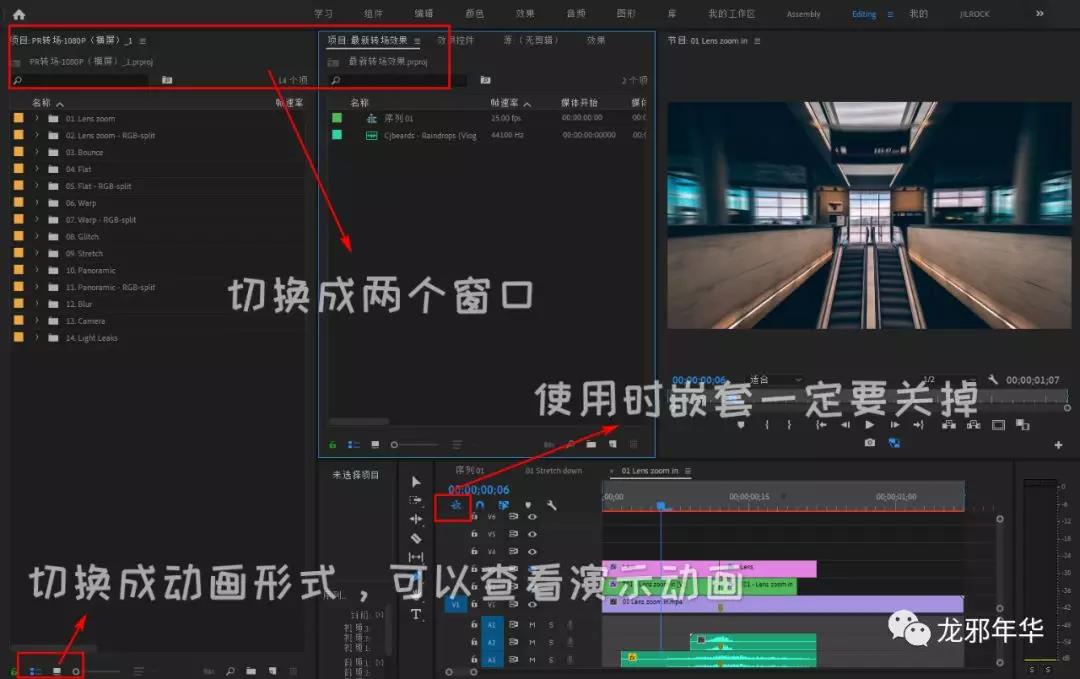Viewport: 1080px width, 679px height.
Task: Toggle V6 track output eye
Action: point(532,516)
